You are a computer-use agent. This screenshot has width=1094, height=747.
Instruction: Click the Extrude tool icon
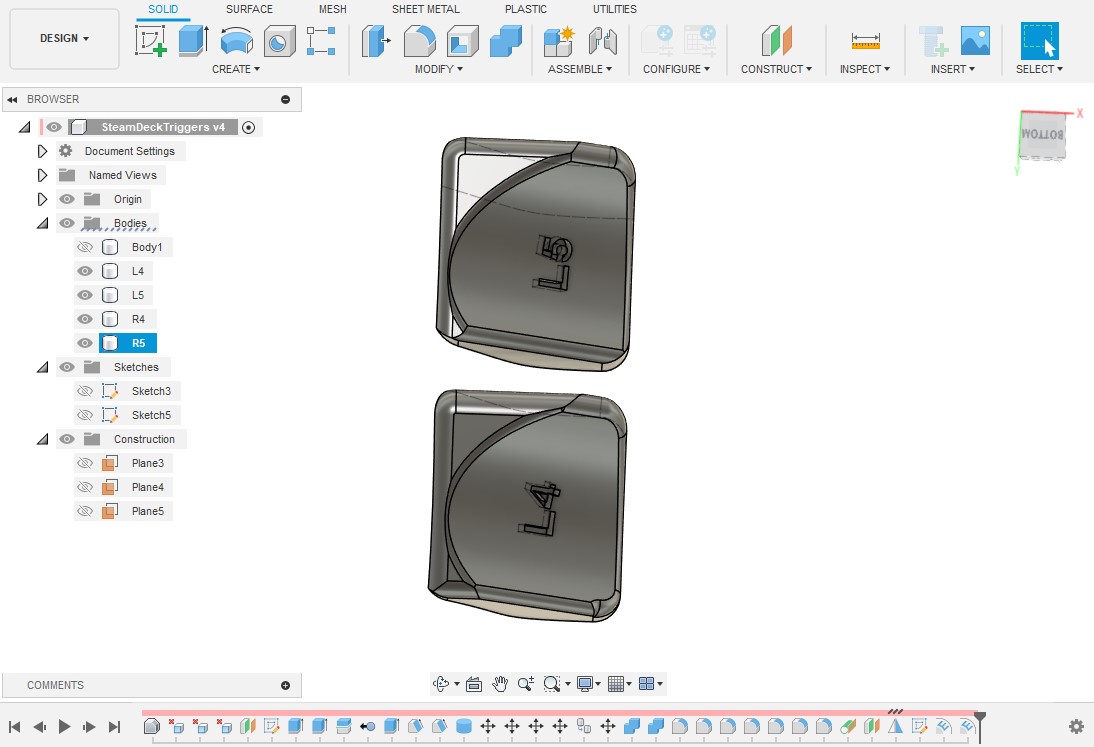192,41
